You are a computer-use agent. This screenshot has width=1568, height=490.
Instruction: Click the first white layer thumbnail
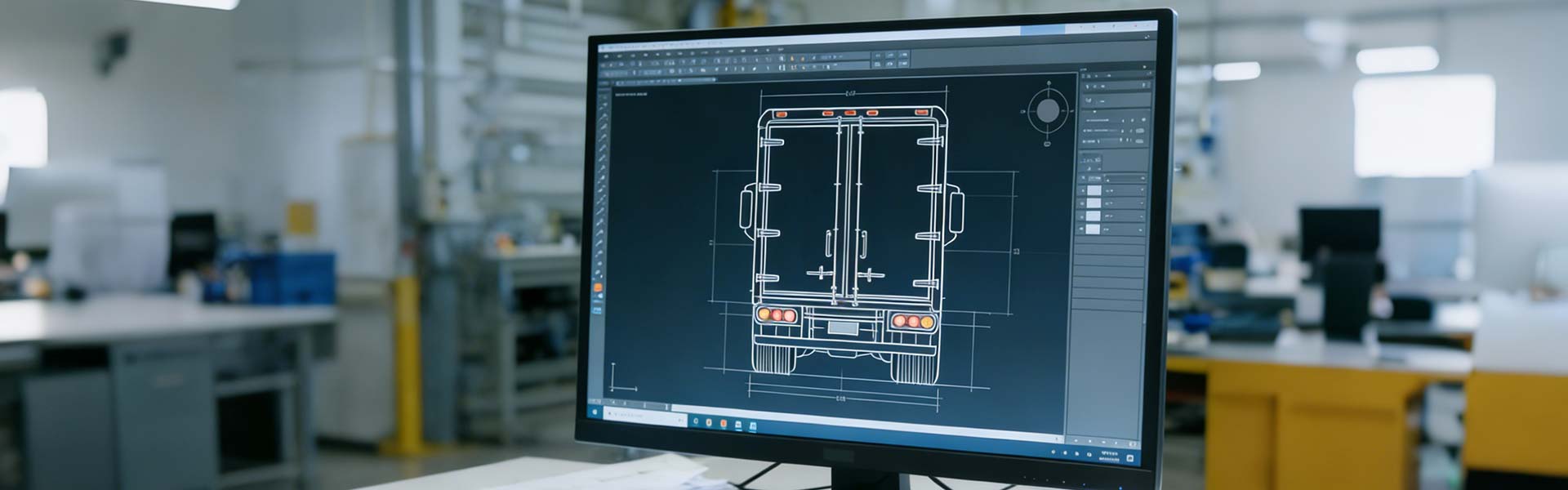pos(1094,190)
